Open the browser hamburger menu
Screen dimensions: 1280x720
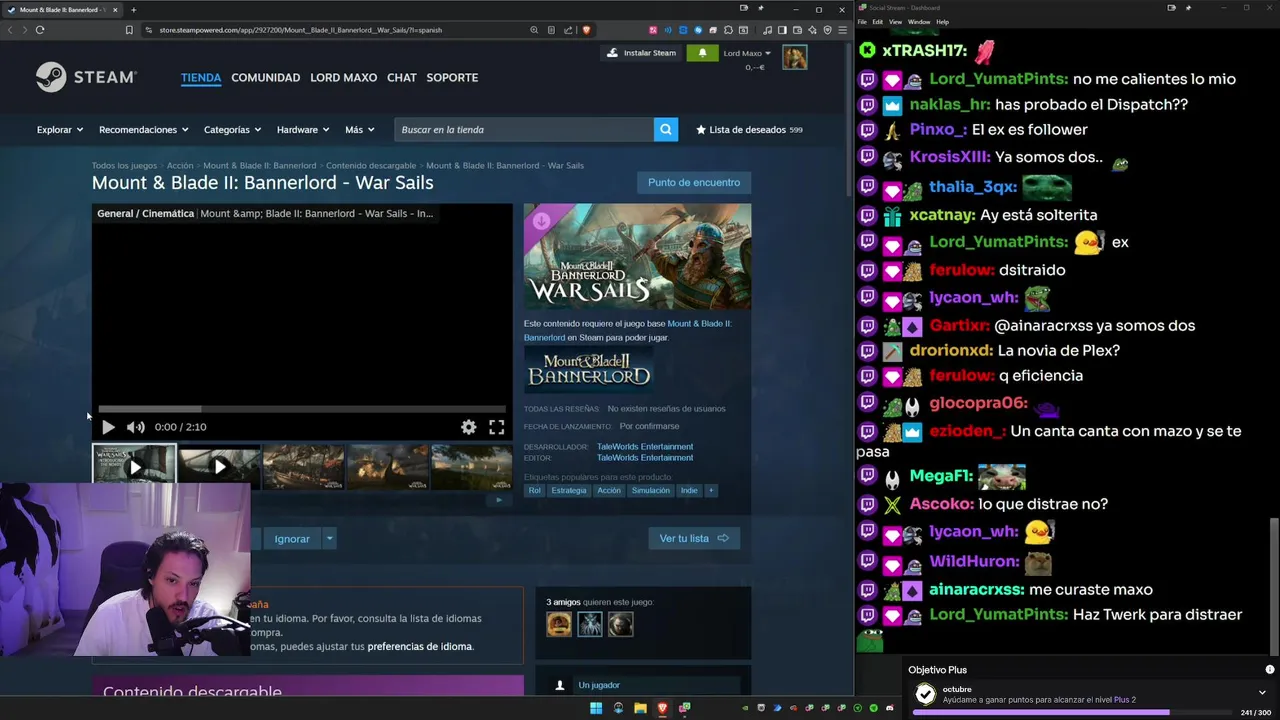843,30
